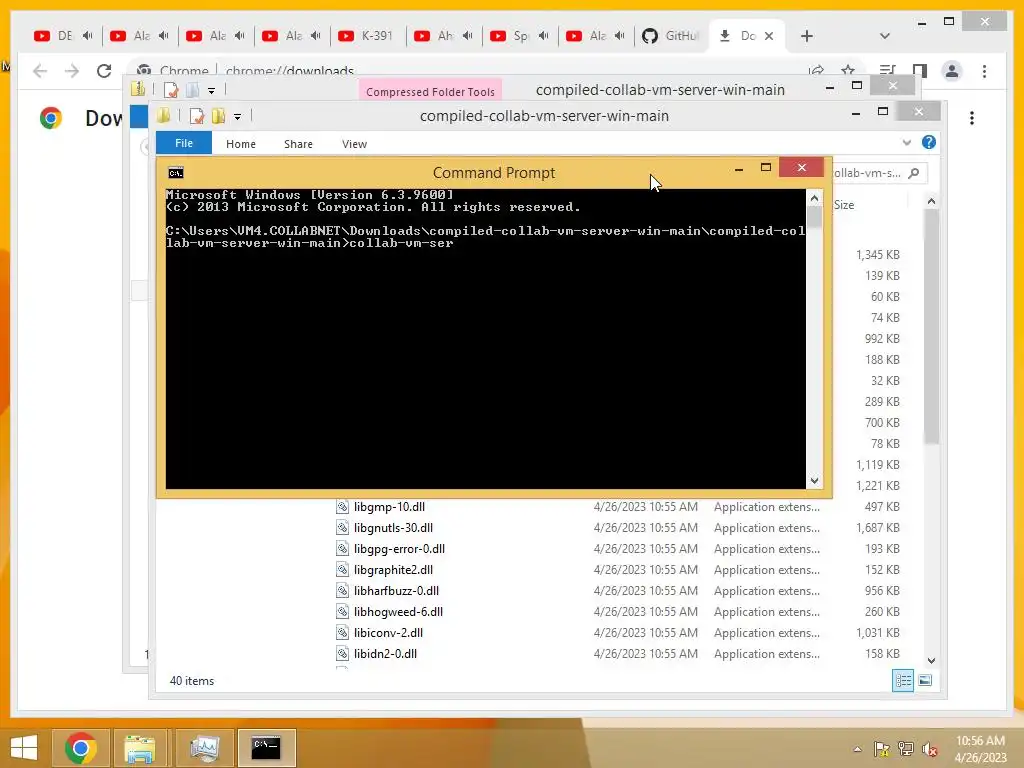Open Command Prompt system menu icon

tap(176, 172)
